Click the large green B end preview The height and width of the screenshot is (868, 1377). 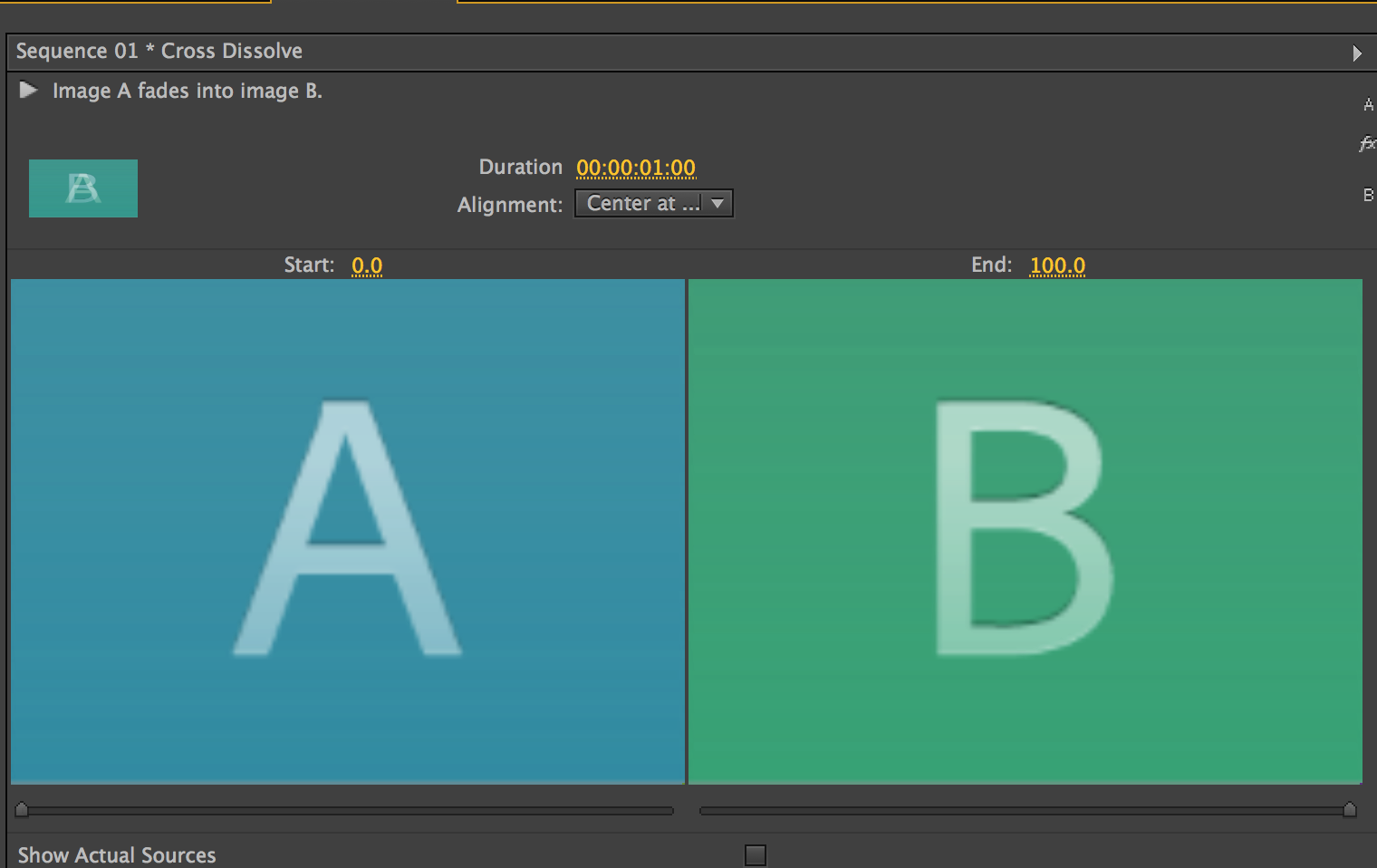pyautogui.click(x=1025, y=530)
